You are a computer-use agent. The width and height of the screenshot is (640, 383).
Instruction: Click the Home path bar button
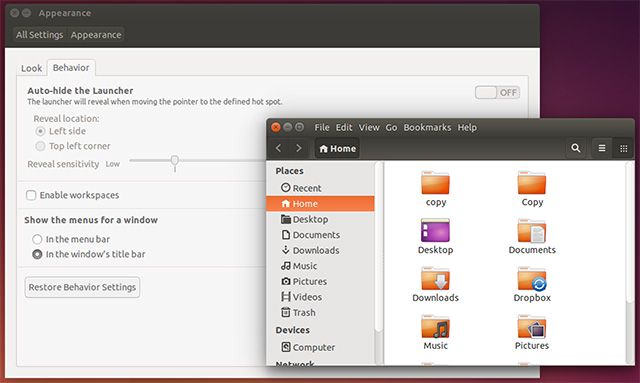point(338,149)
